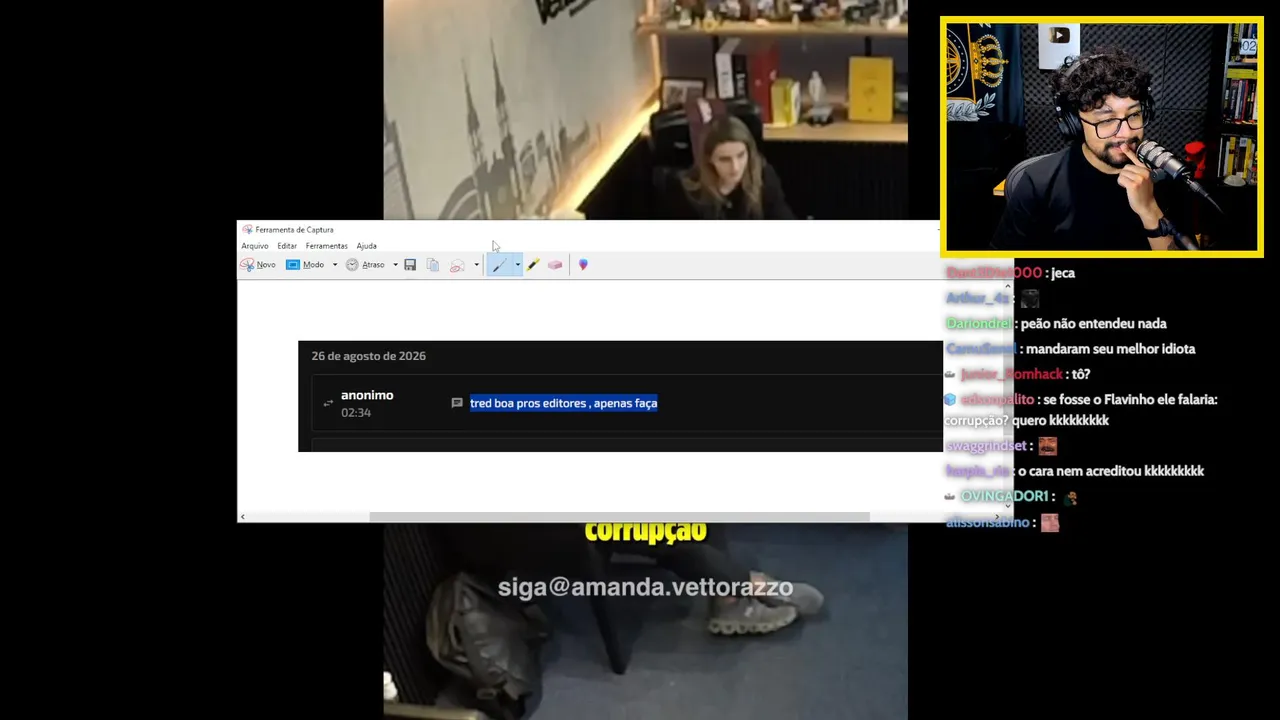1280x720 pixels.
Task: Open Paint 3D editing icon
Action: pyautogui.click(x=583, y=265)
